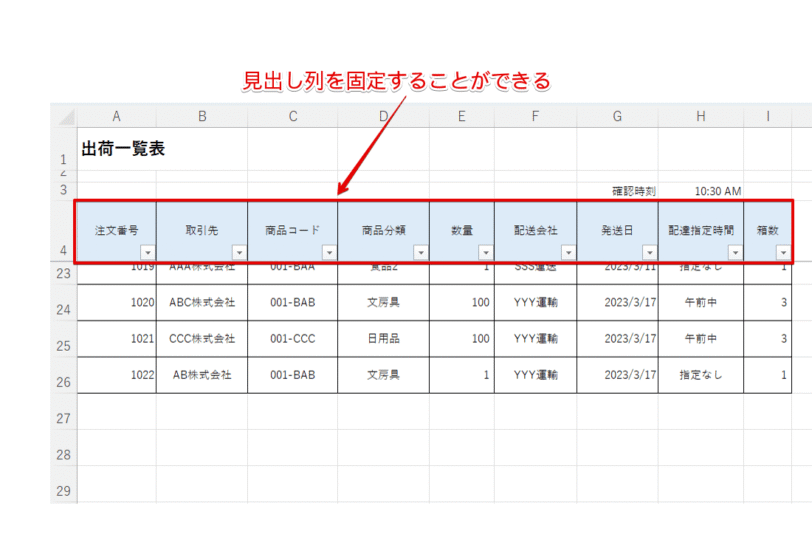Open the 数量 filter dropdown
Screen dimensions: 812x554
(x=486, y=253)
